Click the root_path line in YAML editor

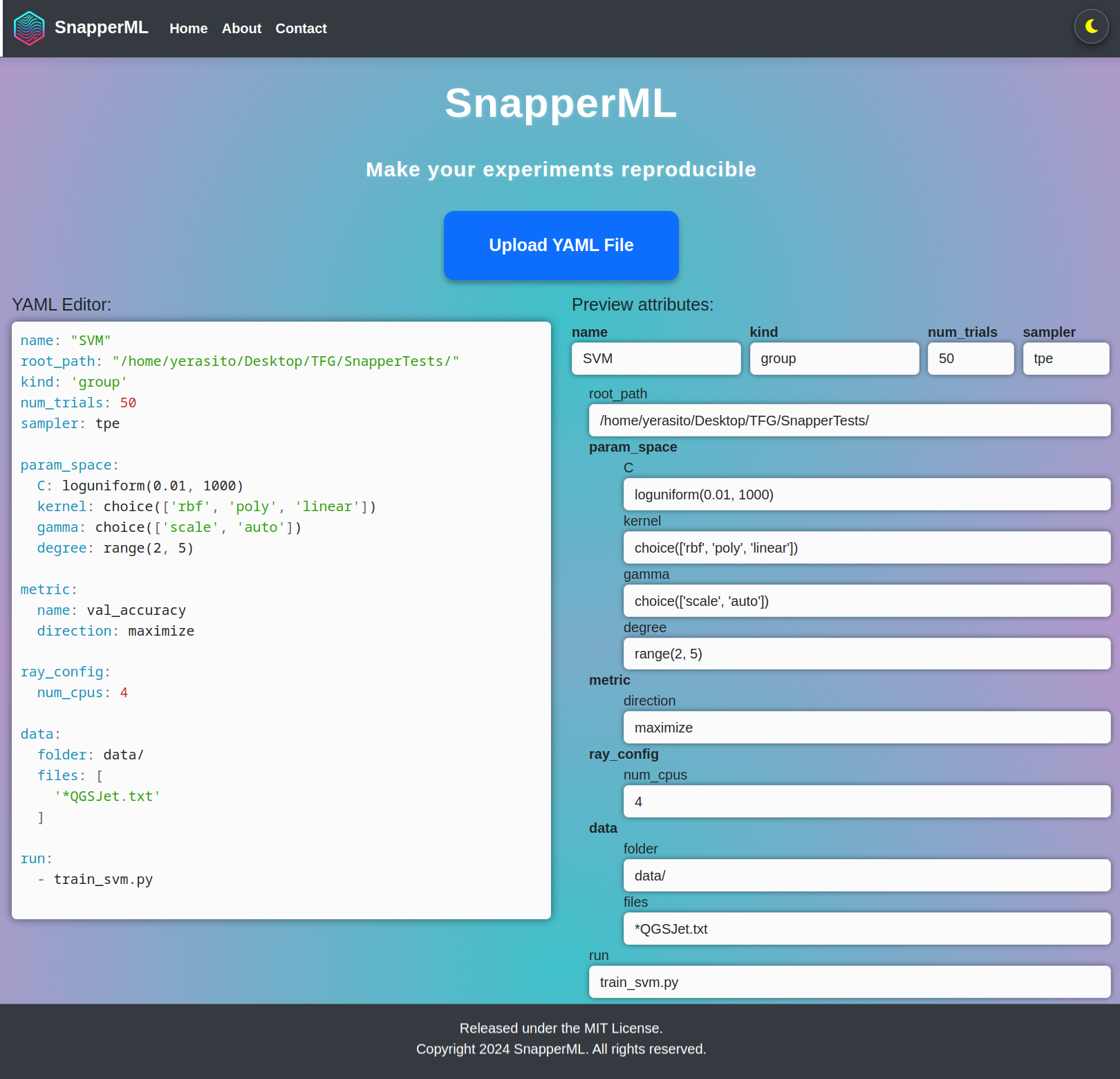point(240,361)
